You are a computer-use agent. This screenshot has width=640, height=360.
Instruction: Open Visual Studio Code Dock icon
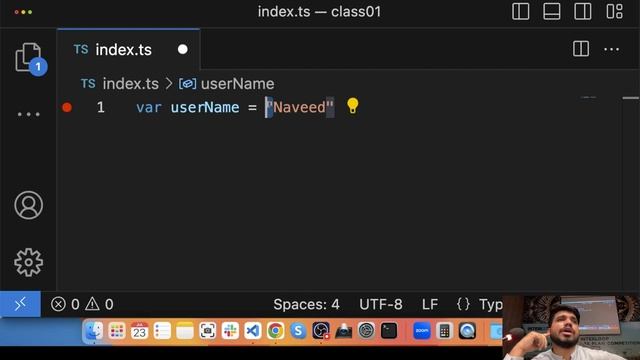pos(253,331)
